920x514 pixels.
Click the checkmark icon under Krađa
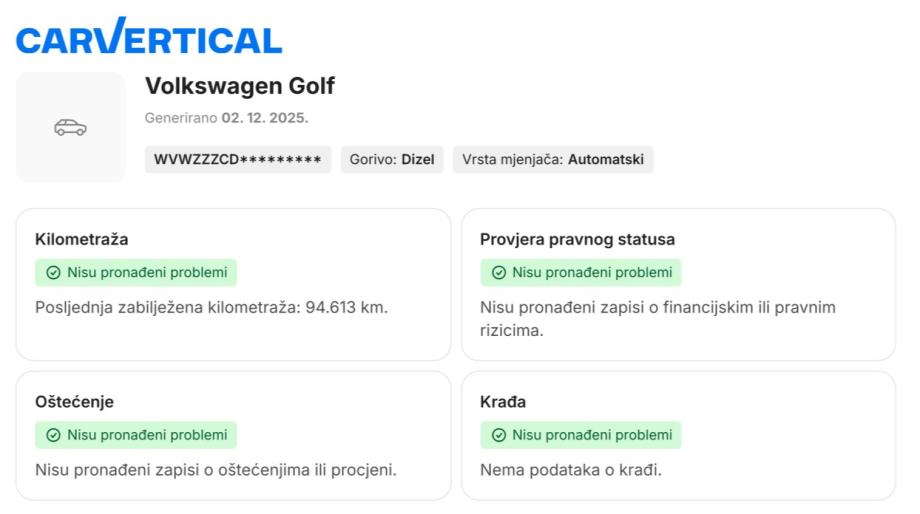coord(498,435)
